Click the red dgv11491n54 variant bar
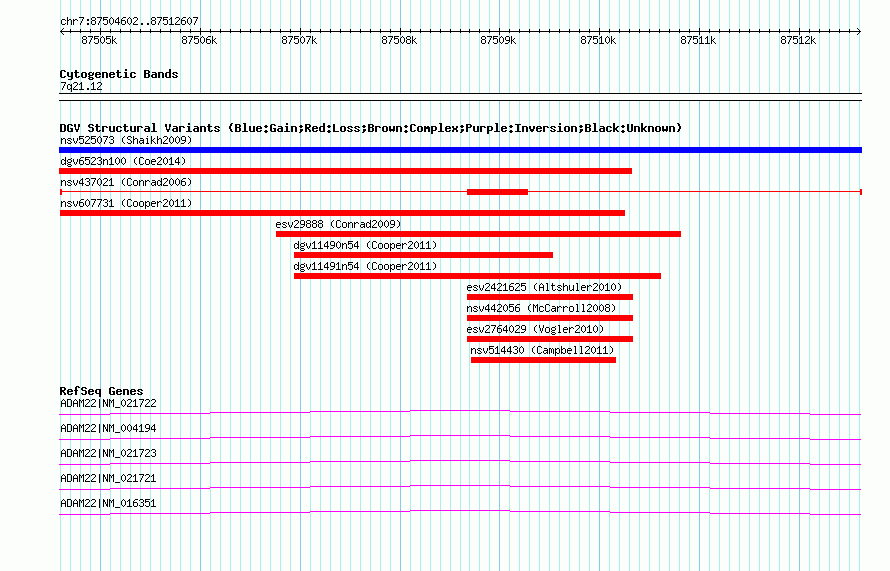890x571 pixels. [x=477, y=276]
